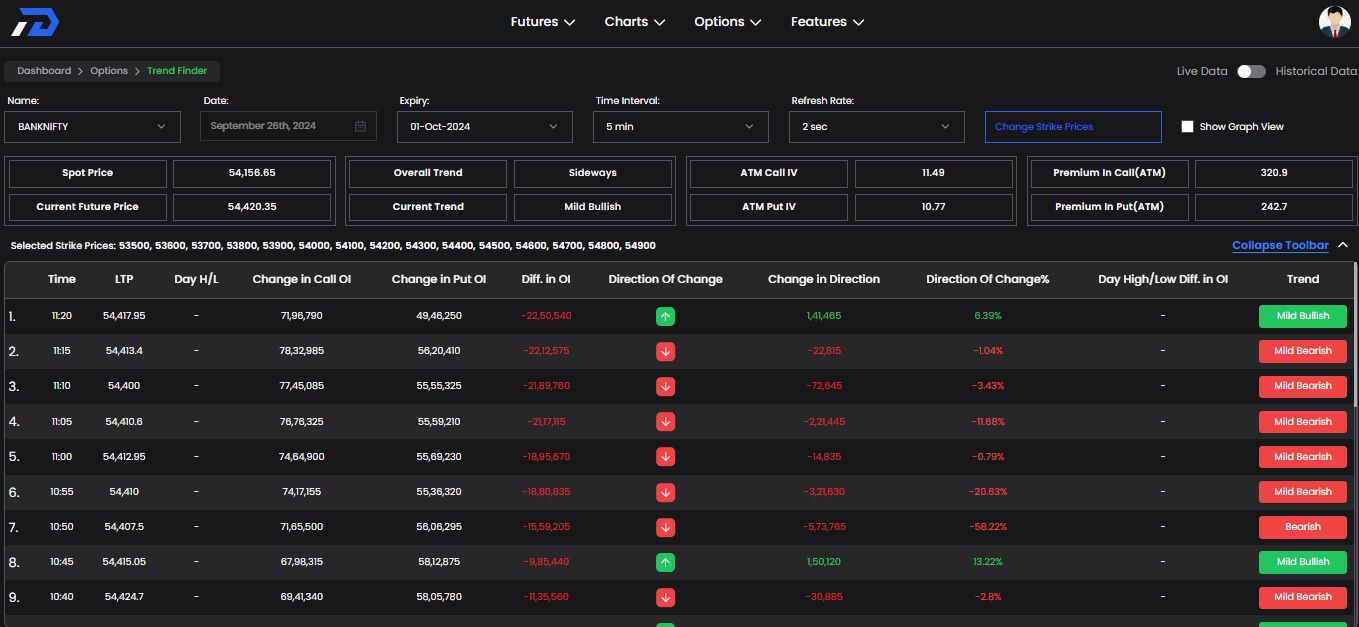
Task: Toggle Live Data to Historical Data switch
Action: pyautogui.click(x=1250, y=71)
